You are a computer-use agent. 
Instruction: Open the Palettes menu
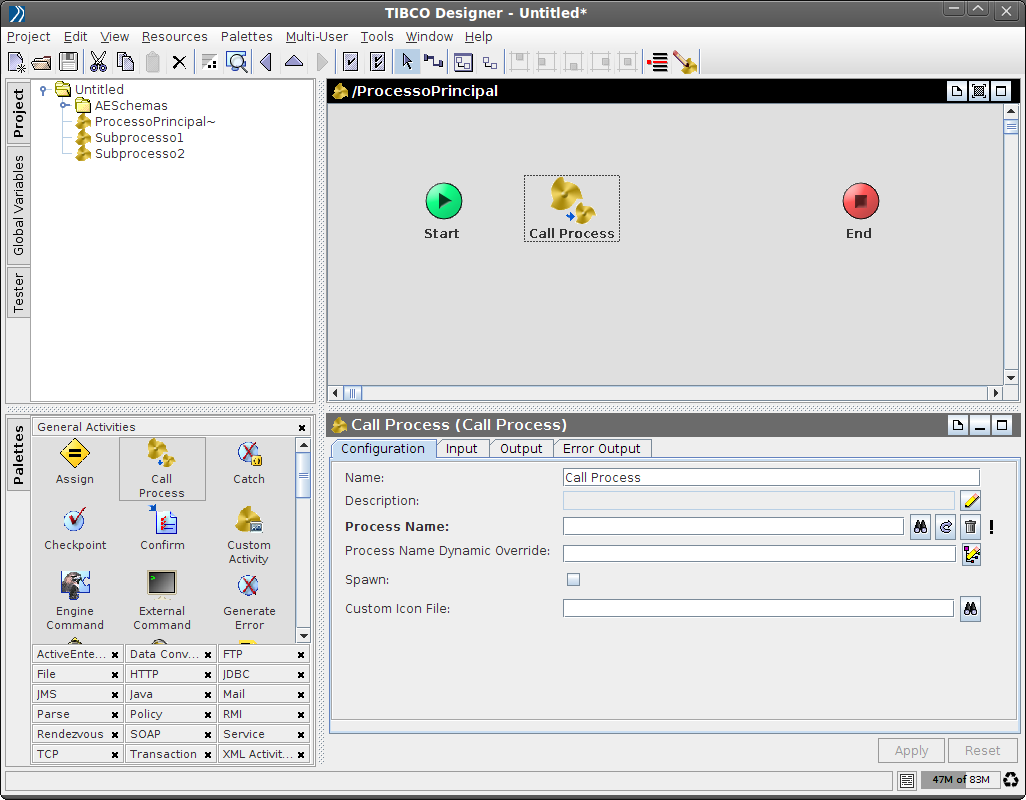pyautogui.click(x=247, y=37)
